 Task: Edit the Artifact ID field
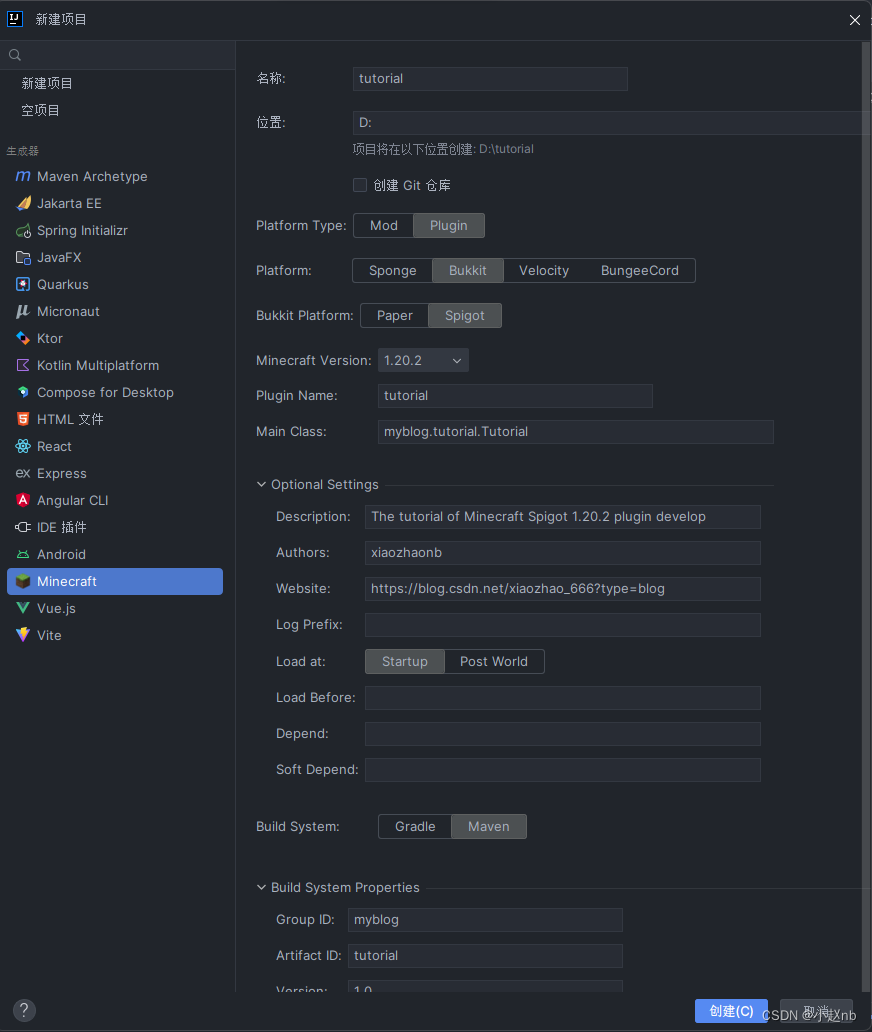pos(485,956)
